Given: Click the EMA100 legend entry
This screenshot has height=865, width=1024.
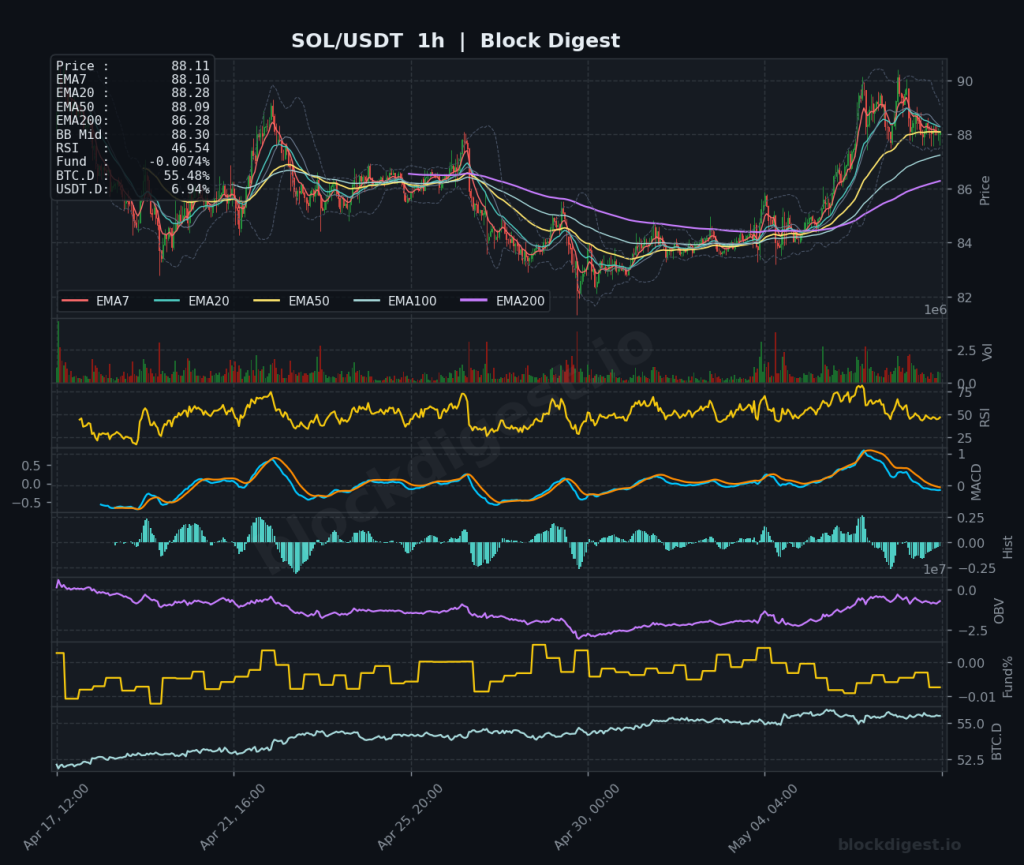Looking at the screenshot, I should (x=394, y=301).
